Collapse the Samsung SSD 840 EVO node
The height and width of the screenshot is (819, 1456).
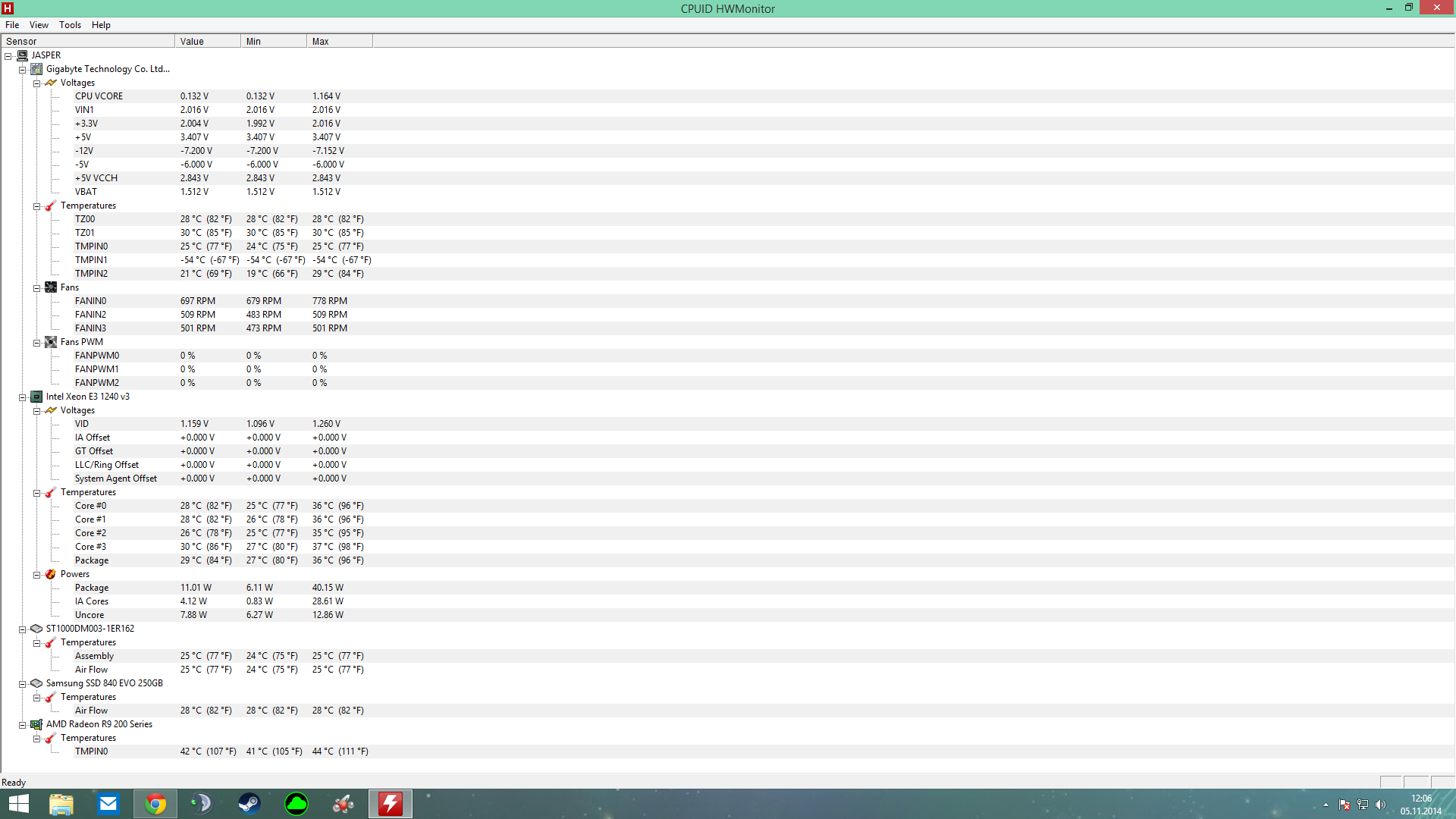coord(23,684)
